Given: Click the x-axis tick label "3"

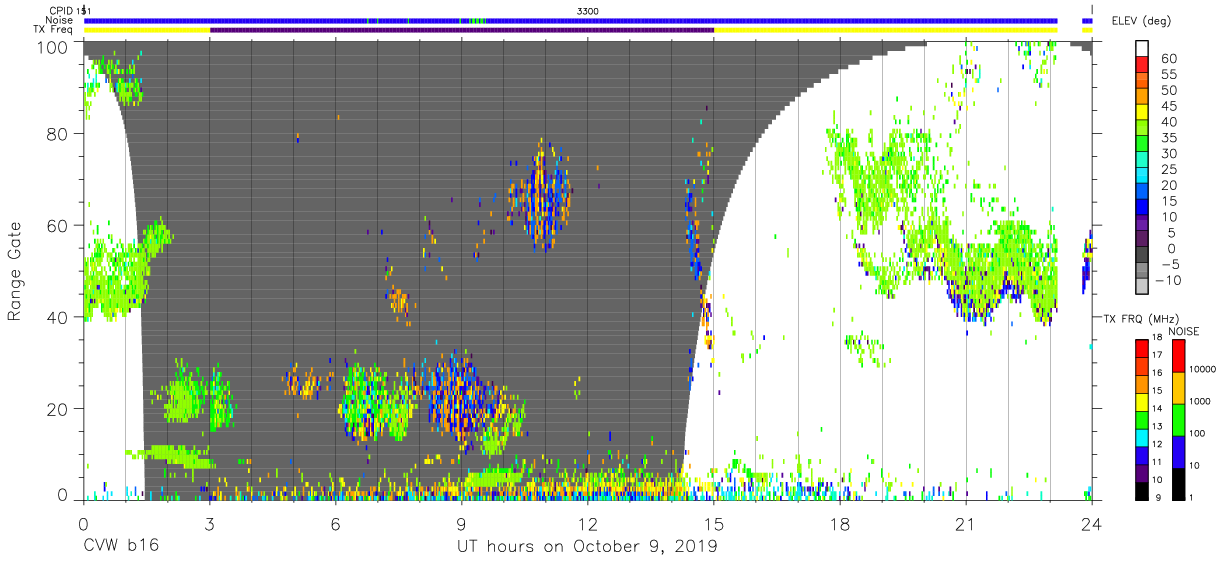Looking at the screenshot, I should 209,523.
